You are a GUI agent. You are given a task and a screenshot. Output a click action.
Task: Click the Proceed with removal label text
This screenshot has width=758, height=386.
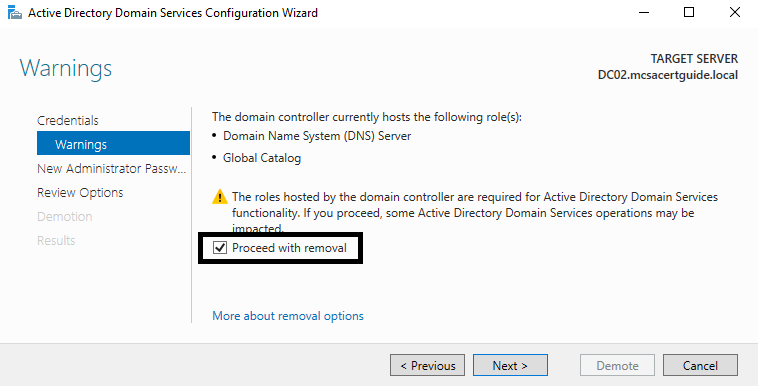click(x=289, y=248)
